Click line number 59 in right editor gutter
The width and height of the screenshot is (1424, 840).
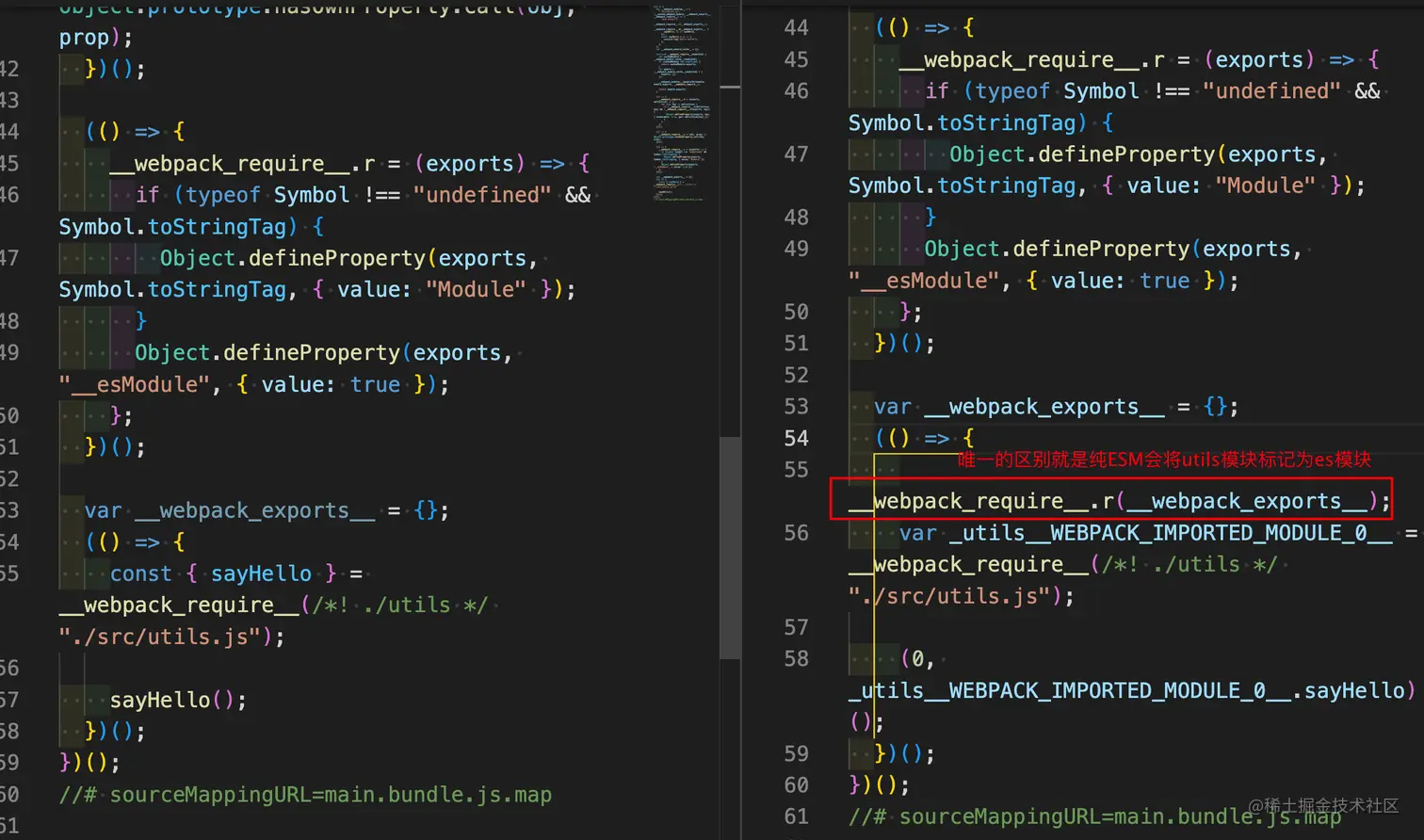point(796,753)
